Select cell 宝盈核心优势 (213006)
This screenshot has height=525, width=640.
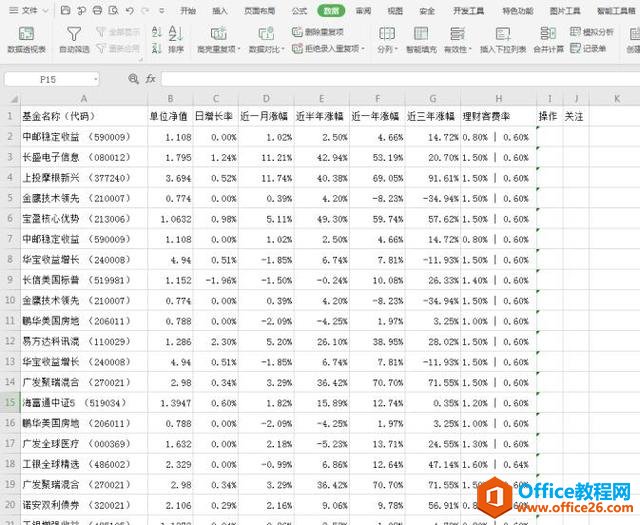pyautogui.click(x=84, y=219)
